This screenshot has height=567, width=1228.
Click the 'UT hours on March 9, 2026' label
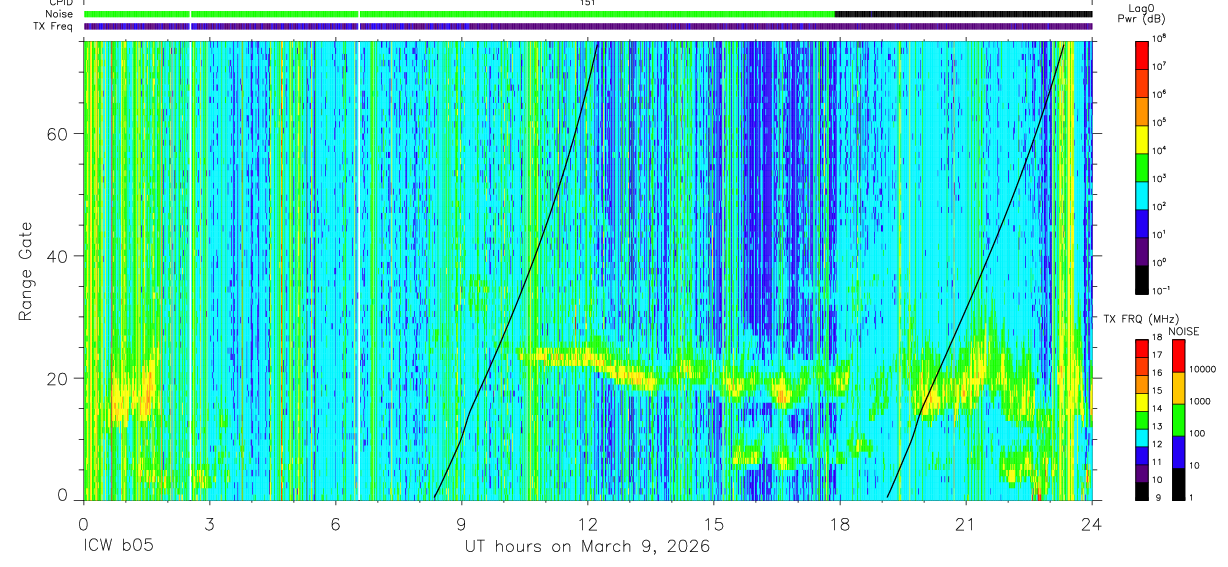(587, 547)
